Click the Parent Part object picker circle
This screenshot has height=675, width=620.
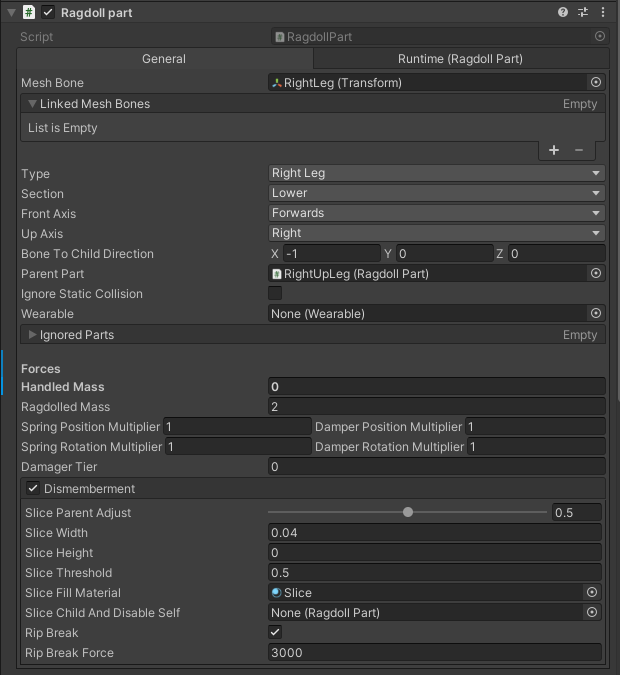(x=596, y=273)
